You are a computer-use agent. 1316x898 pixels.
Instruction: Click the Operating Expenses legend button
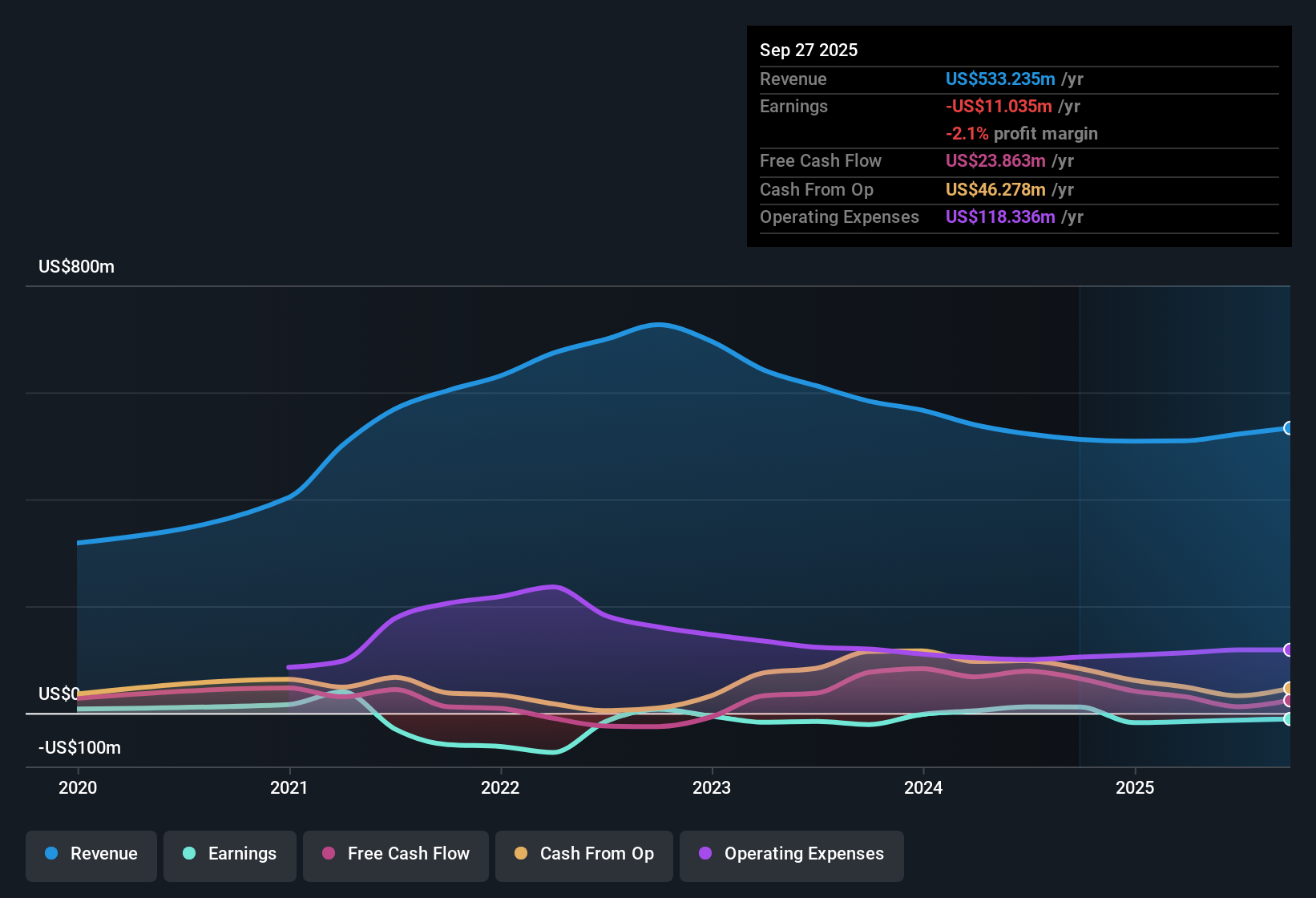pyautogui.click(x=791, y=855)
